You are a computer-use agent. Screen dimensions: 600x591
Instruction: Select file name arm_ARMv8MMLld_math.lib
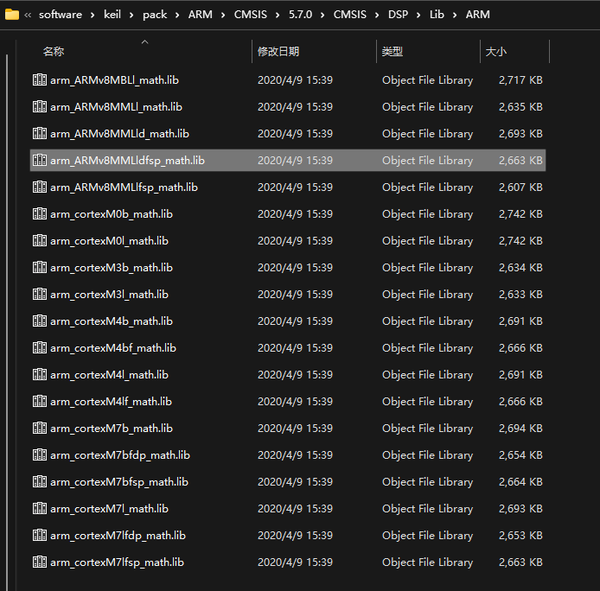click(x=120, y=134)
